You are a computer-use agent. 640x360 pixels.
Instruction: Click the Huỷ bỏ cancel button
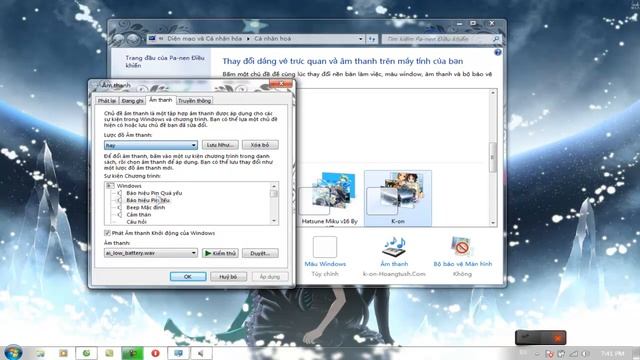pos(228,276)
